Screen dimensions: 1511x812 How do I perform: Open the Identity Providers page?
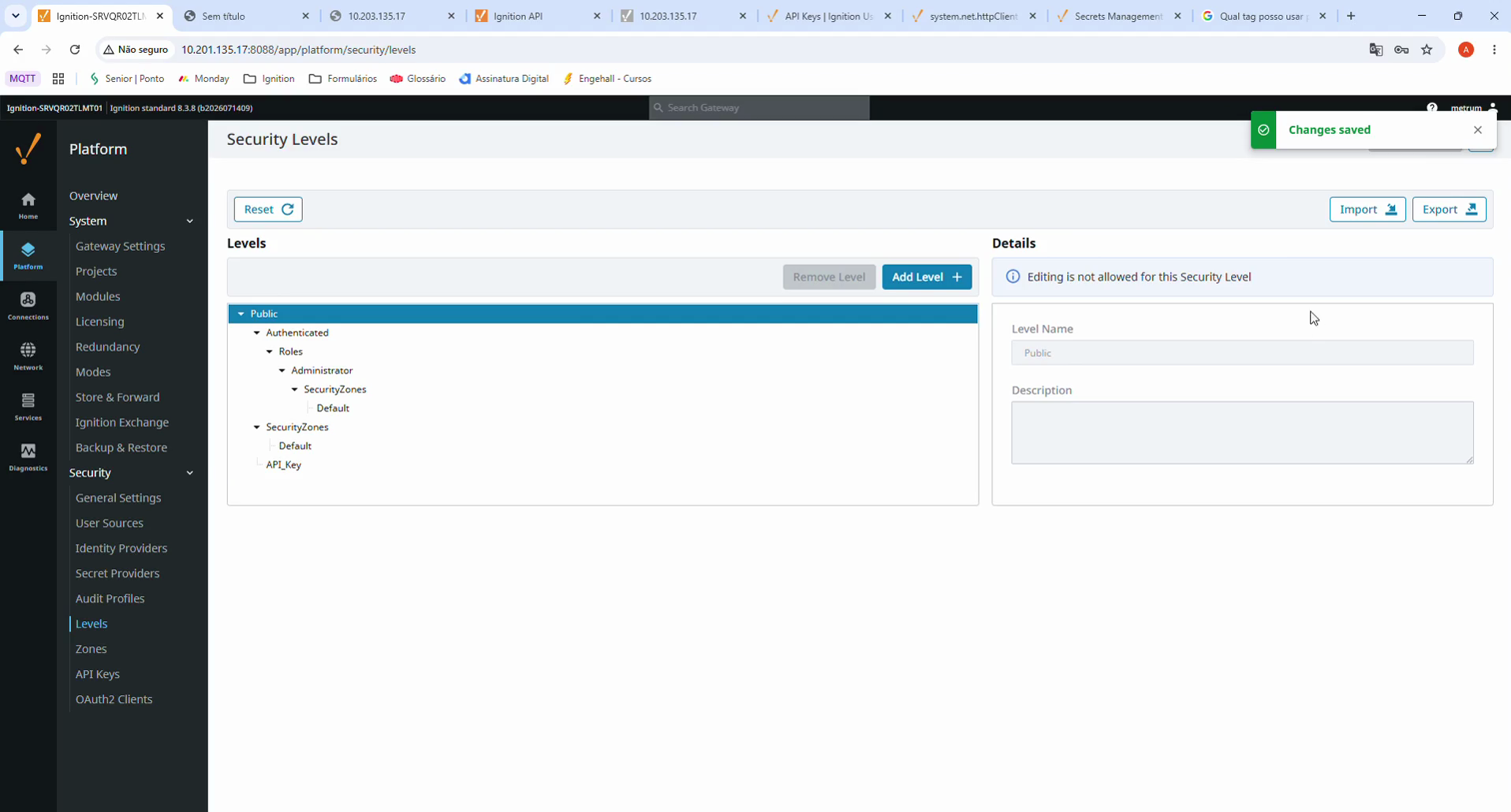[121, 549]
